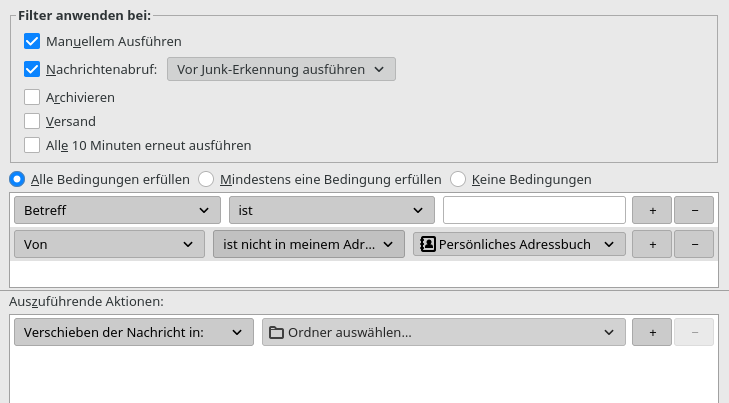
Task: Uncheck the Manuellem Ausführen checkbox
Action: (31, 41)
